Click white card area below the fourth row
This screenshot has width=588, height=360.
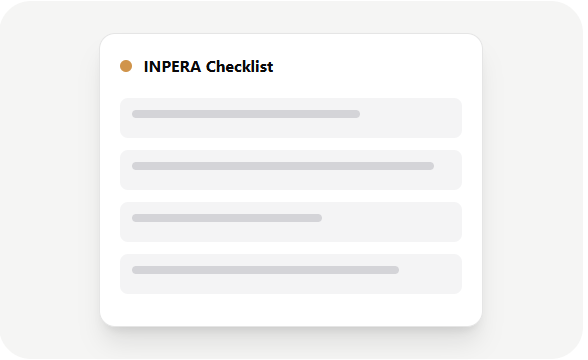pyautogui.click(x=291, y=309)
